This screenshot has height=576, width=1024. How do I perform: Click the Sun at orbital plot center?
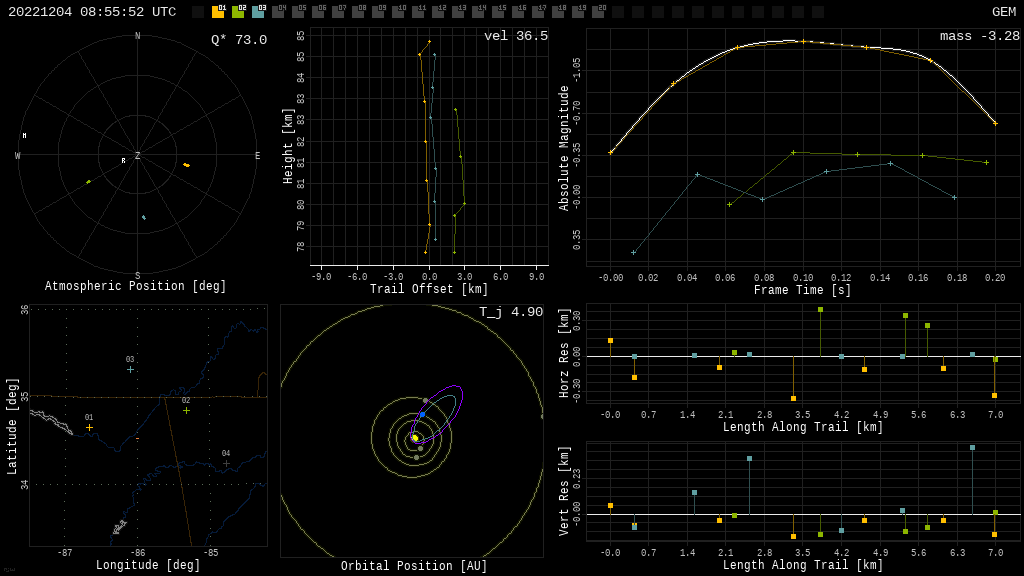414,438
